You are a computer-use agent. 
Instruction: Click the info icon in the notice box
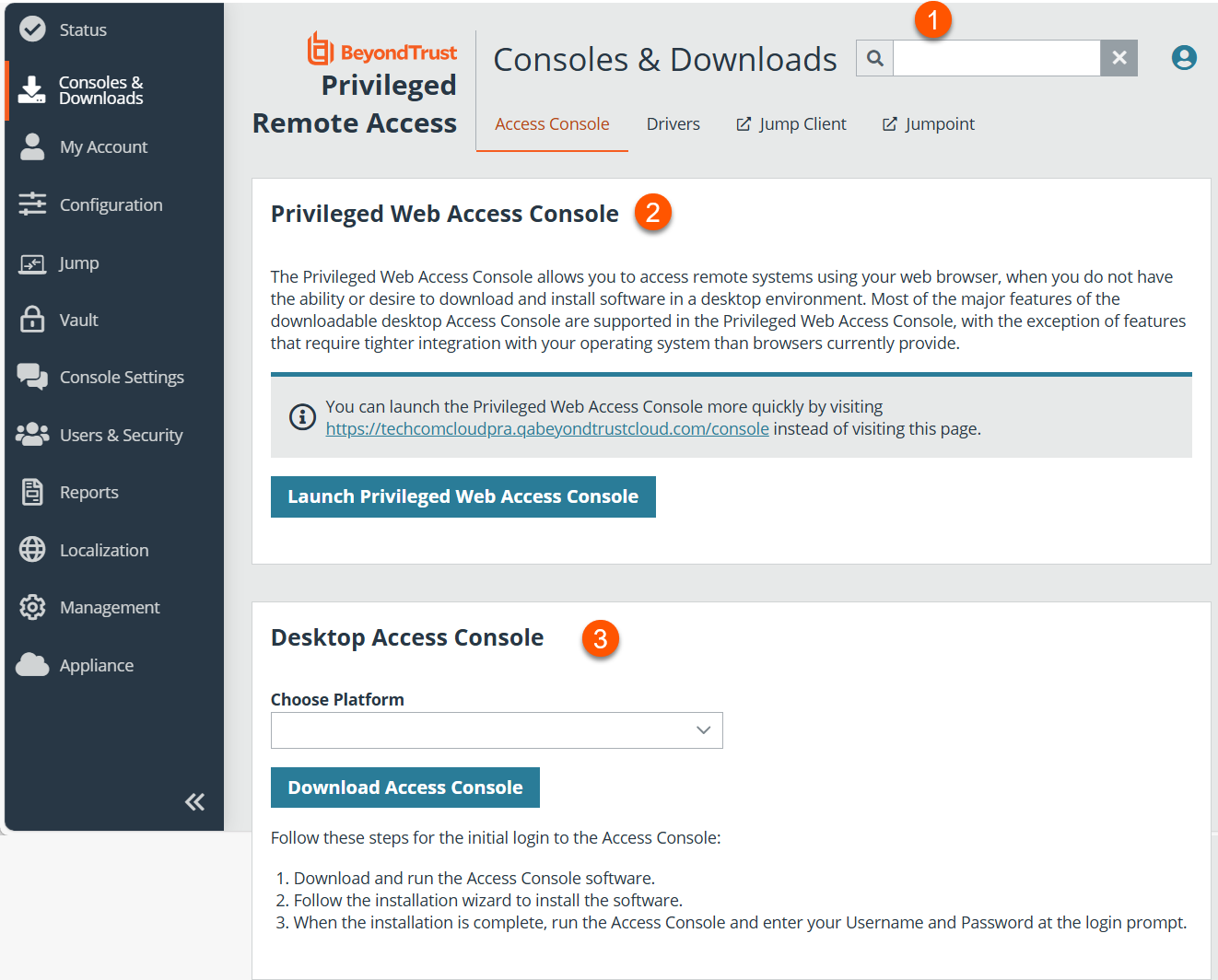[x=302, y=417]
